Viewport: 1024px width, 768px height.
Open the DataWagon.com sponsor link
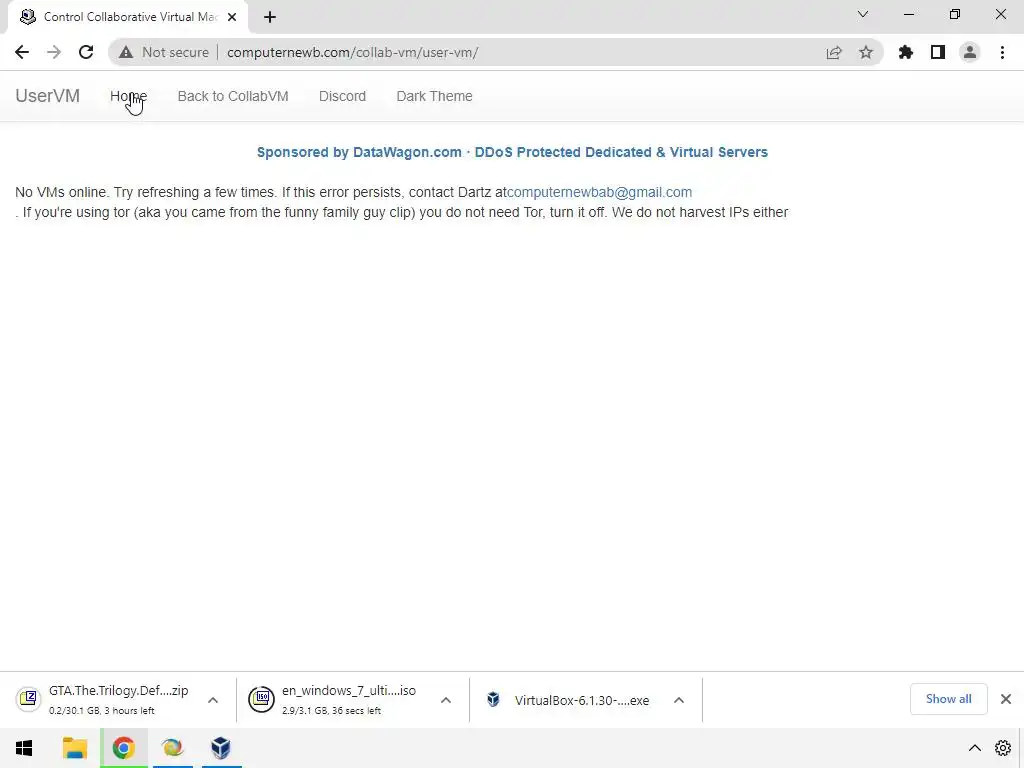pyautogui.click(x=512, y=152)
